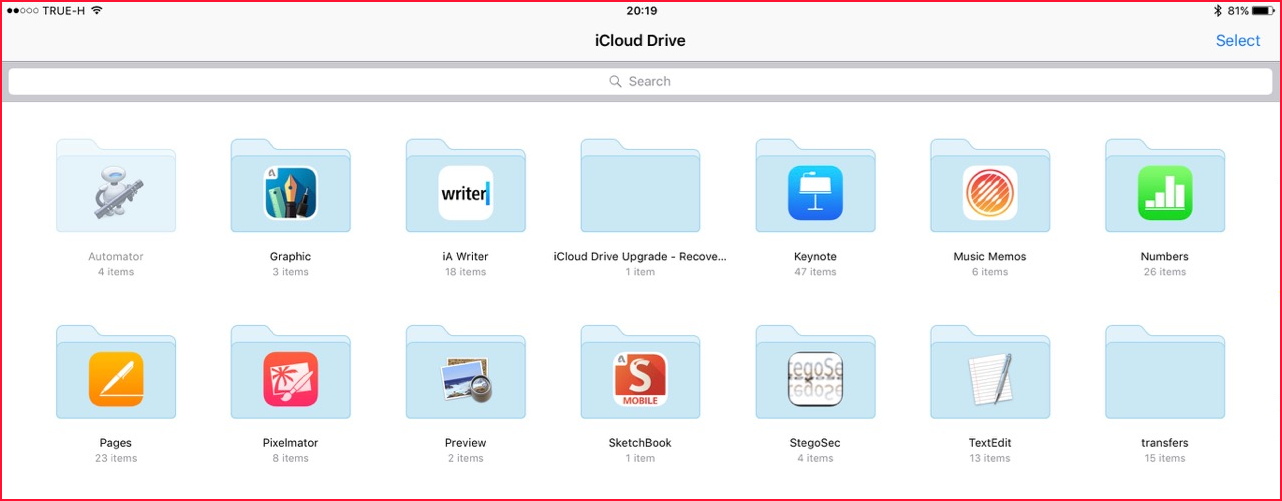Open the Automator folder
This screenshot has height=501, width=1282.
coord(116,186)
